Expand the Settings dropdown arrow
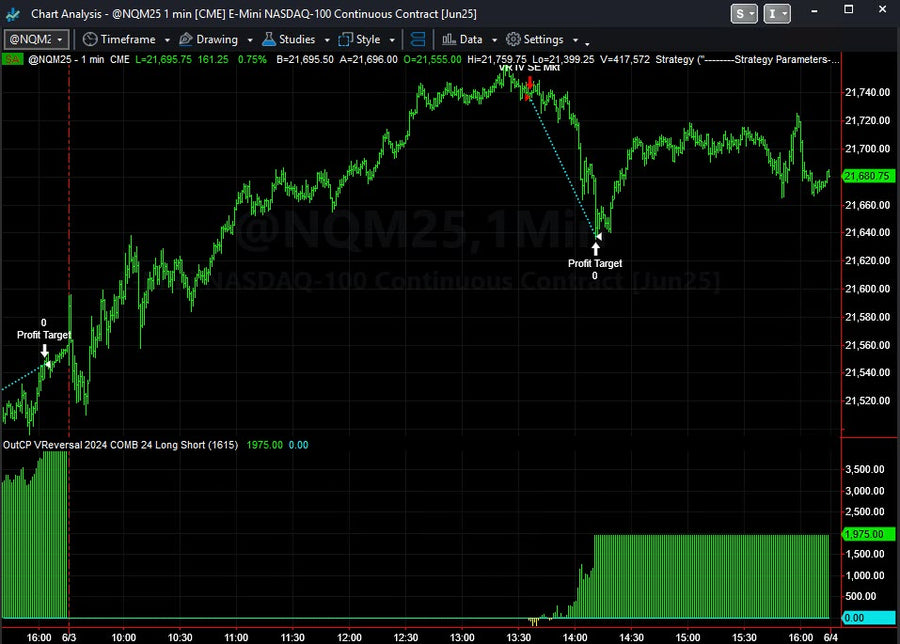The width and height of the screenshot is (900, 644). point(575,40)
